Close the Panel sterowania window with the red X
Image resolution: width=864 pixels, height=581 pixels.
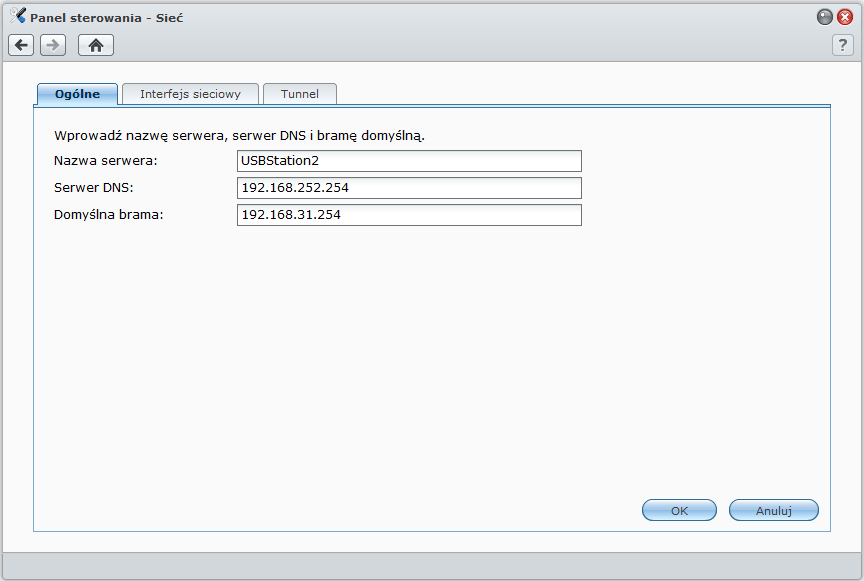[845, 17]
